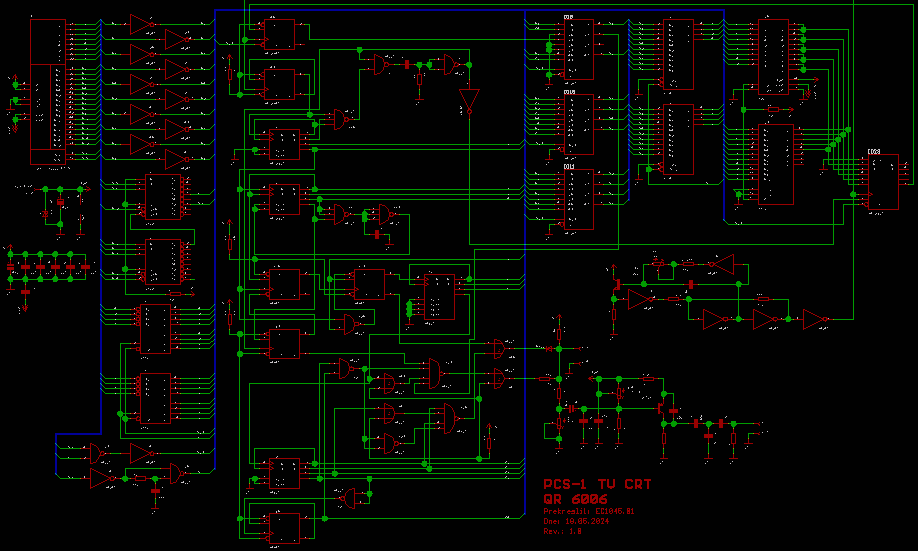This screenshot has height=551, width=918.
Task: Click the uppermost flip-flop in the central block
Action: [281, 34]
